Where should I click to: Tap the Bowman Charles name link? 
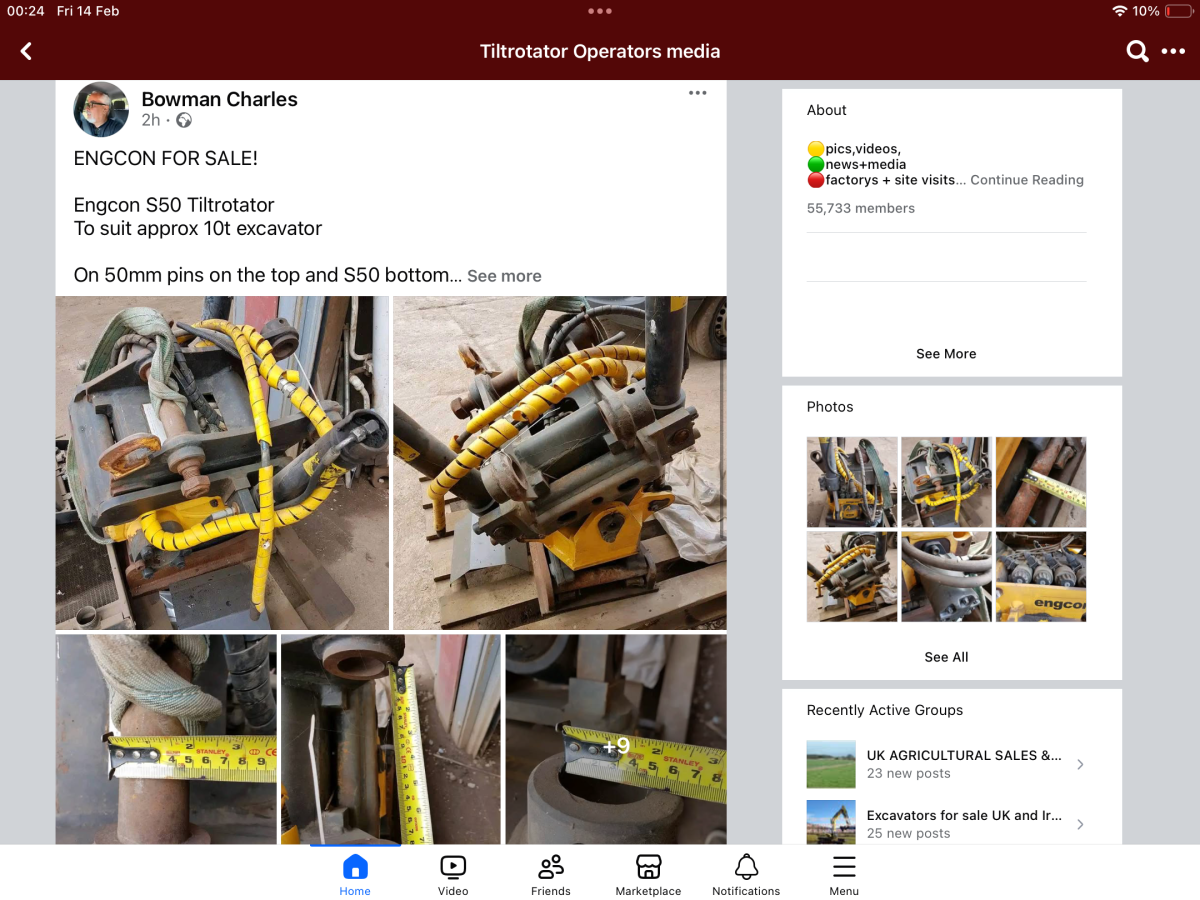pyautogui.click(x=219, y=99)
